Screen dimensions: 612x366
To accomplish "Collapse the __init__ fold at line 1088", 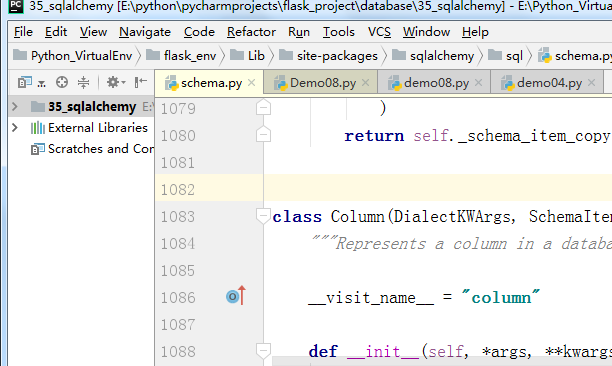I will [x=263, y=351].
